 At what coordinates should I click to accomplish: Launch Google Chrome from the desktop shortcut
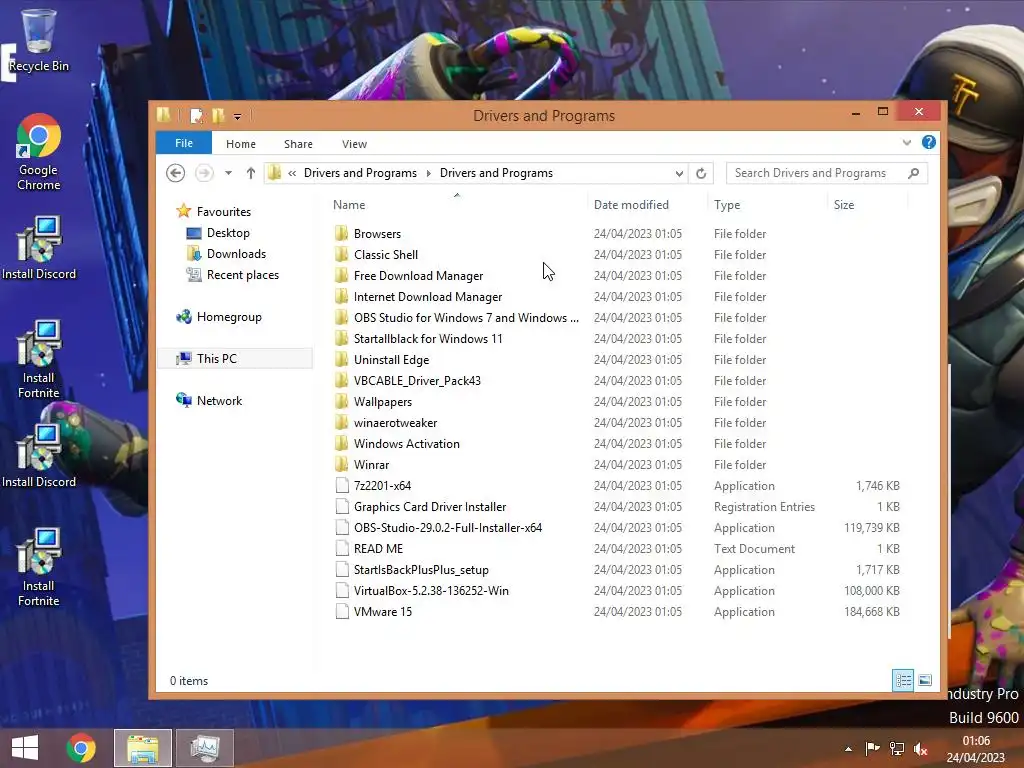[x=39, y=152]
